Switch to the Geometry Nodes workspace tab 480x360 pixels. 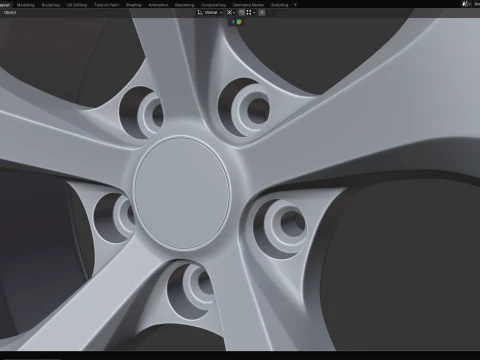click(248, 5)
